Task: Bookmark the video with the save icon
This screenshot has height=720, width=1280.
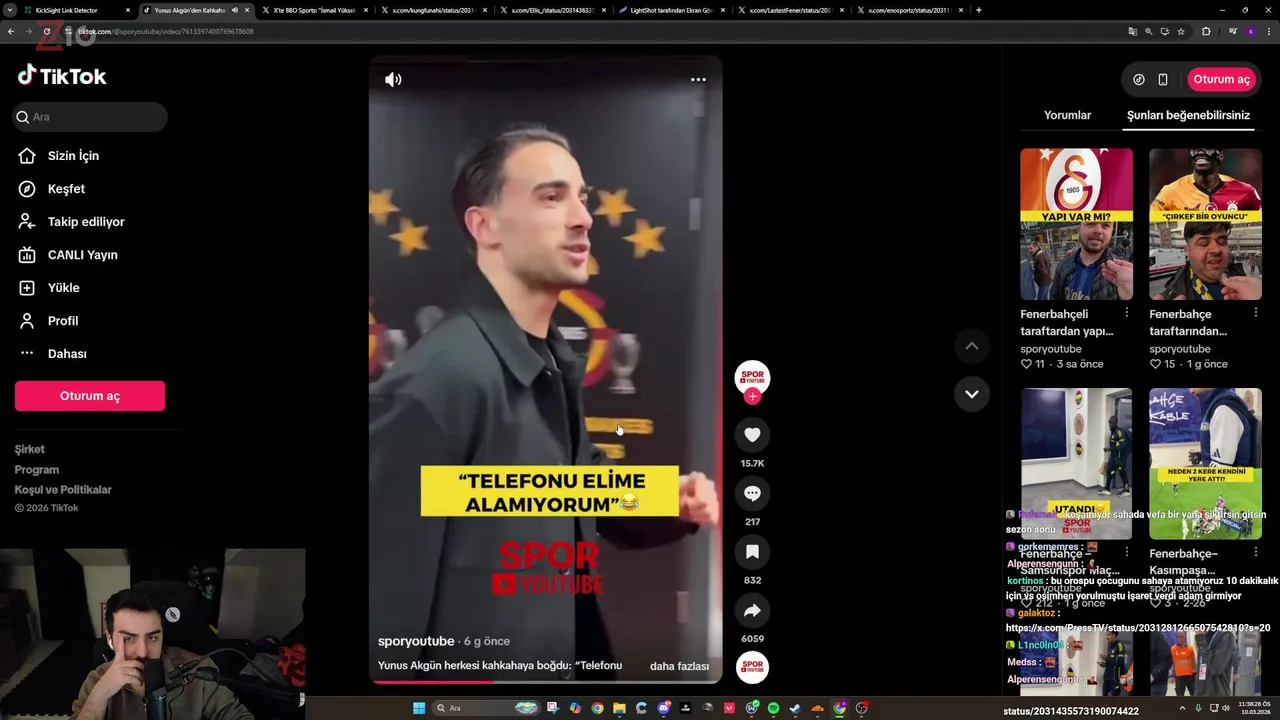Action: tap(752, 551)
